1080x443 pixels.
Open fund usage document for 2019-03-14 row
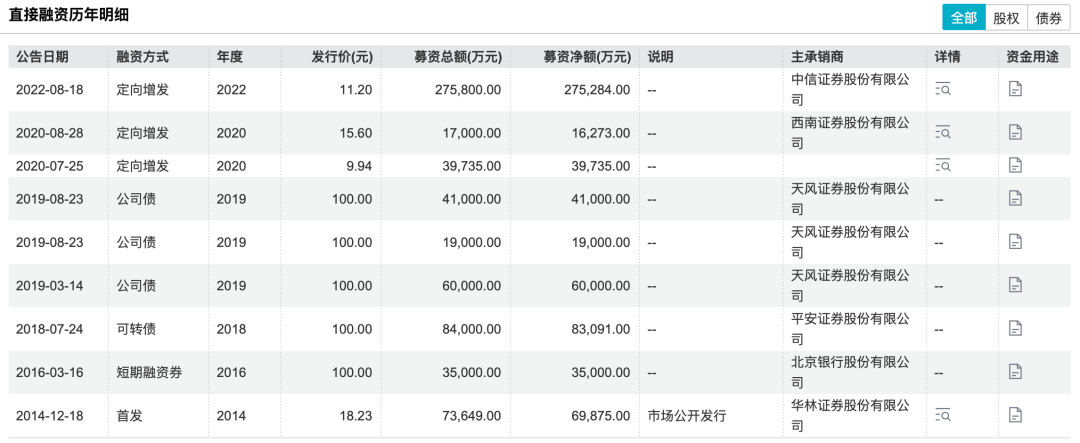[1015, 285]
